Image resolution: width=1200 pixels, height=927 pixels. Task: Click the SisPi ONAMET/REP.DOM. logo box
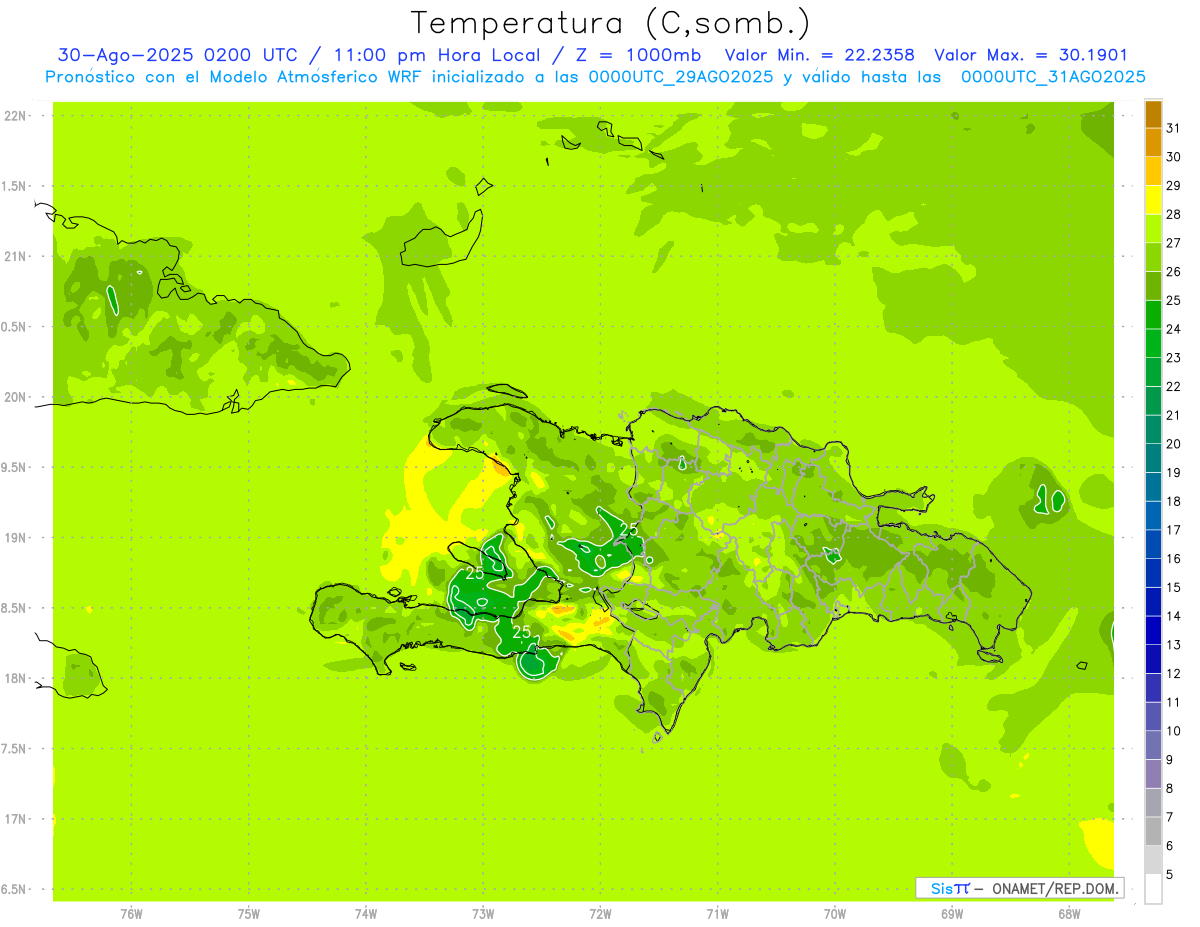pyautogui.click(x=1019, y=888)
